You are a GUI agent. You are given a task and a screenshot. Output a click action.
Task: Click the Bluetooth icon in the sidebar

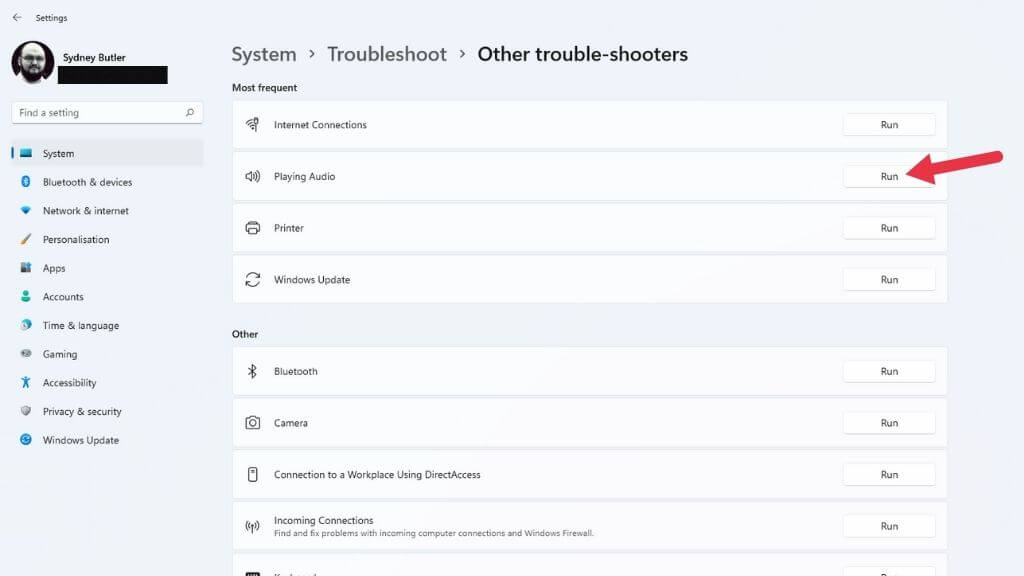click(26, 182)
